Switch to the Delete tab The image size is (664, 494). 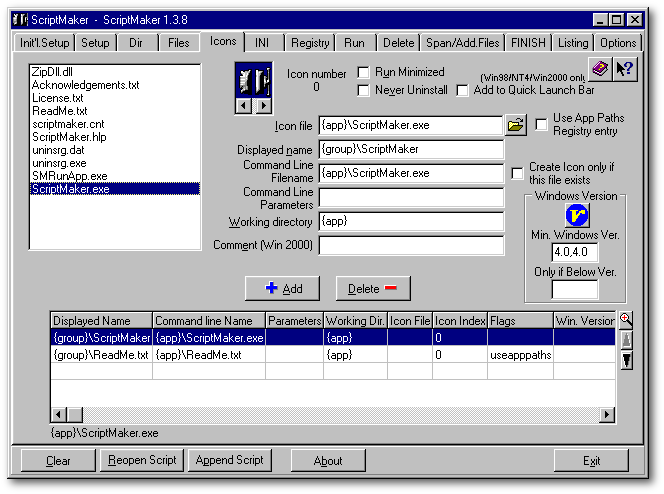coord(398,43)
